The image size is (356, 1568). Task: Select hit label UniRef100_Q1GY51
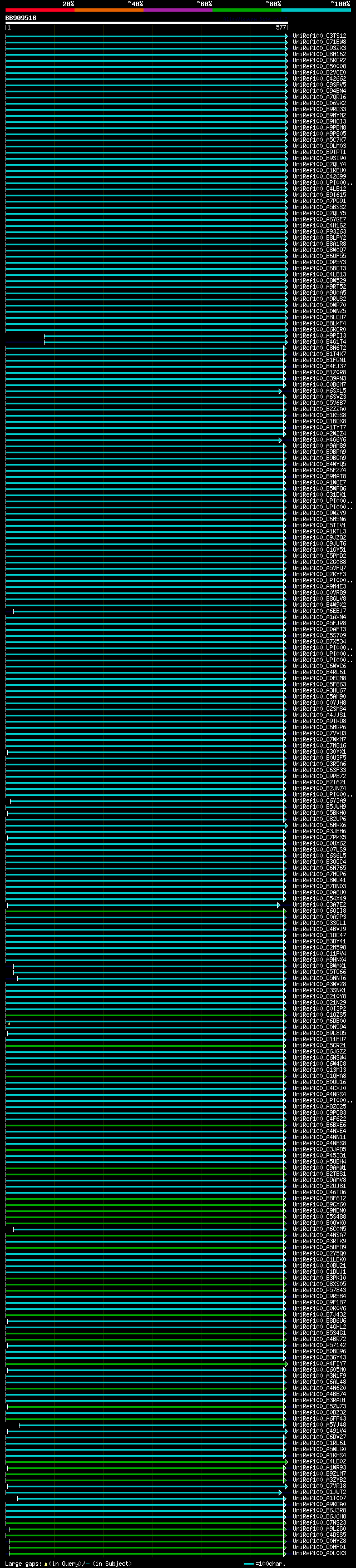[319, 550]
